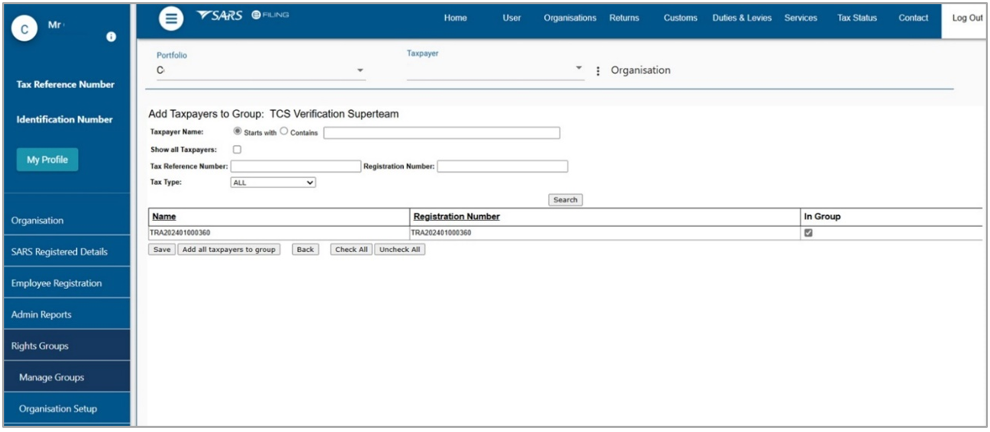Viewport: 990px width, 432px height.
Task: Select the Starts with radio button
Action: pos(237,131)
